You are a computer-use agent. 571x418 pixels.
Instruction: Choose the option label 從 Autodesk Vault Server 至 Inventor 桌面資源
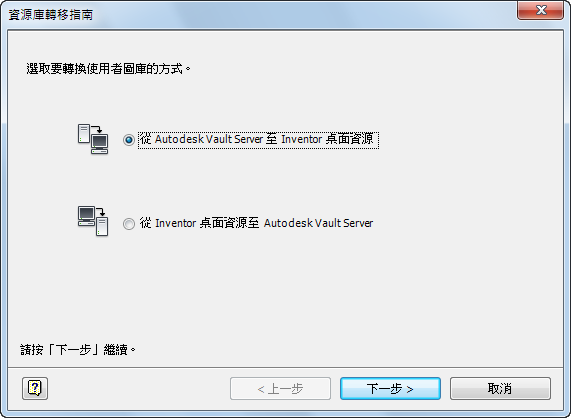coord(257,139)
